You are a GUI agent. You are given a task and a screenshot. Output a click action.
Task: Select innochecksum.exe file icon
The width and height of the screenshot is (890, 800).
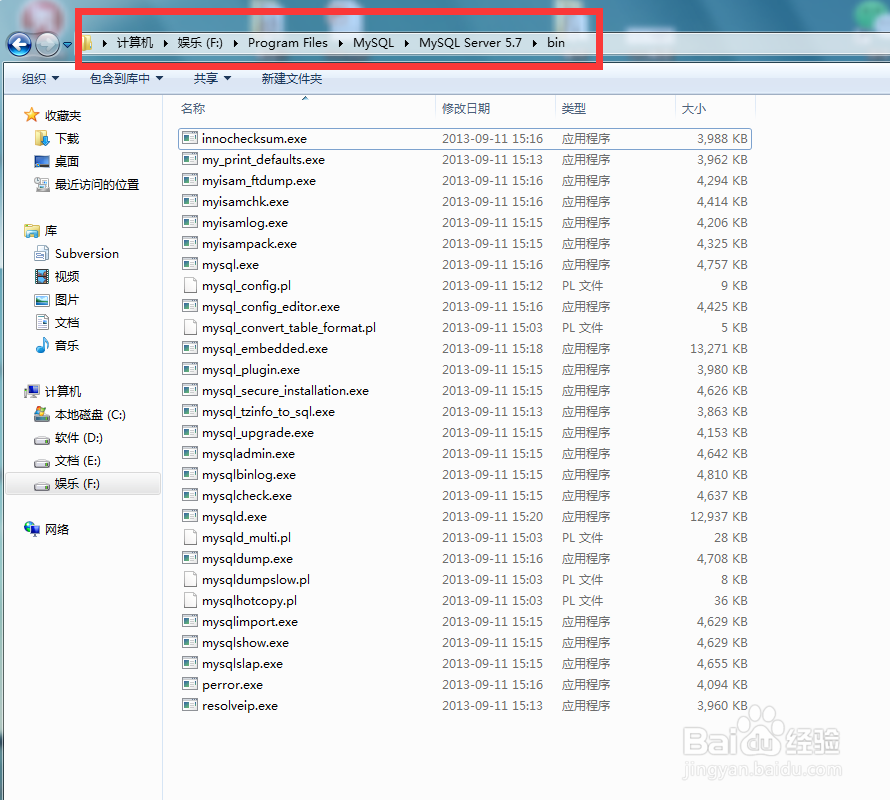click(190, 138)
